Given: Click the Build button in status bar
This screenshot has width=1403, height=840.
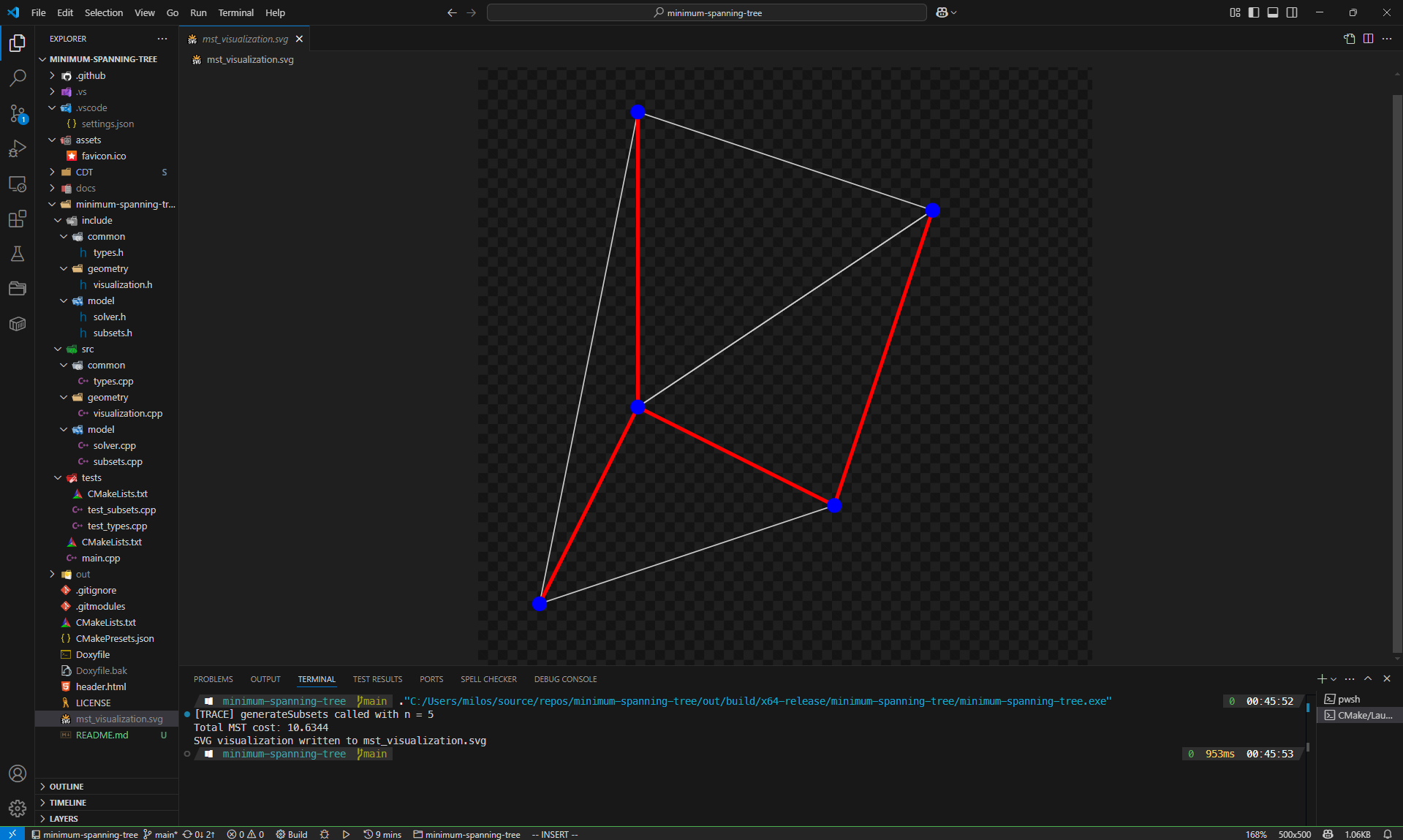Looking at the screenshot, I should coord(292,834).
